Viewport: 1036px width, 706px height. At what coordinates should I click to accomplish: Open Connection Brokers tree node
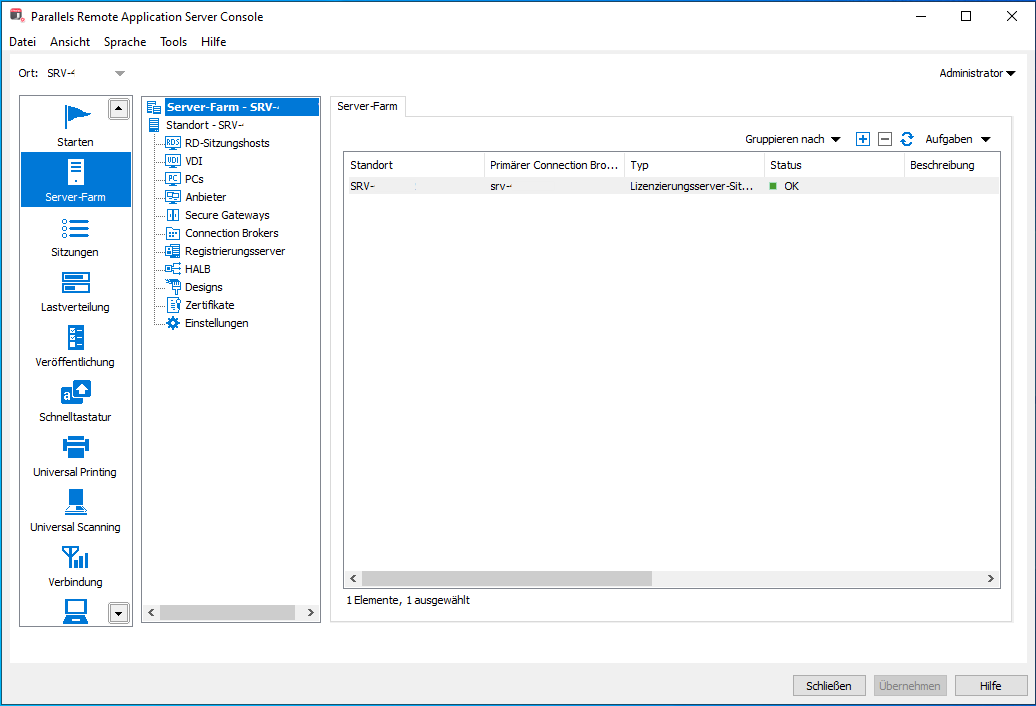click(231, 233)
